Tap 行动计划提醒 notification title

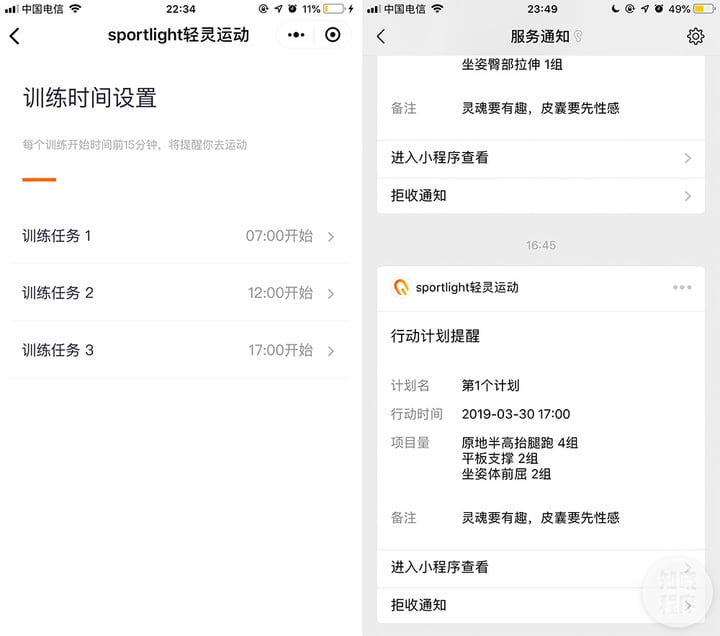435,336
